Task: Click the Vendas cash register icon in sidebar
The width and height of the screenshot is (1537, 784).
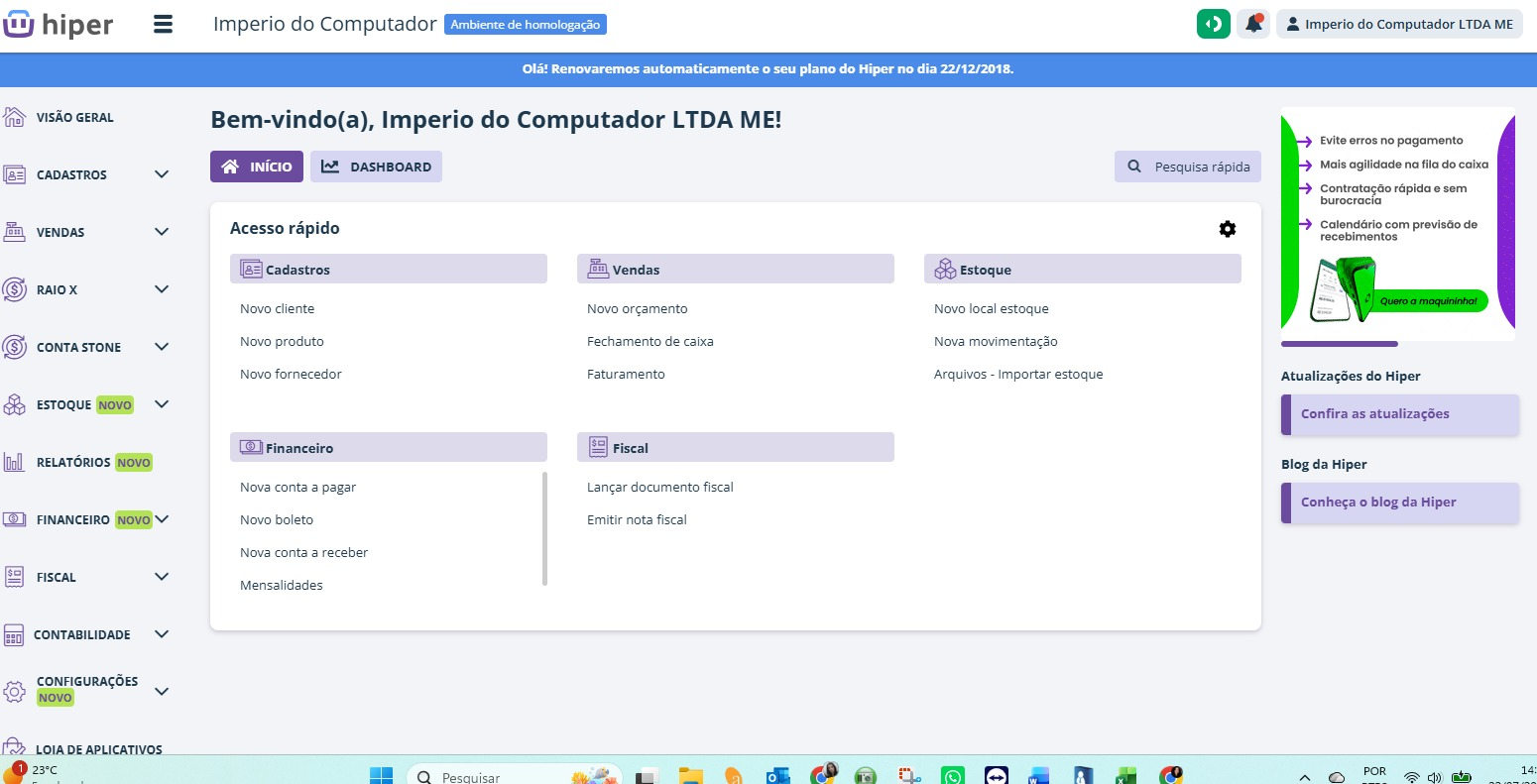Action: coord(14,232)
